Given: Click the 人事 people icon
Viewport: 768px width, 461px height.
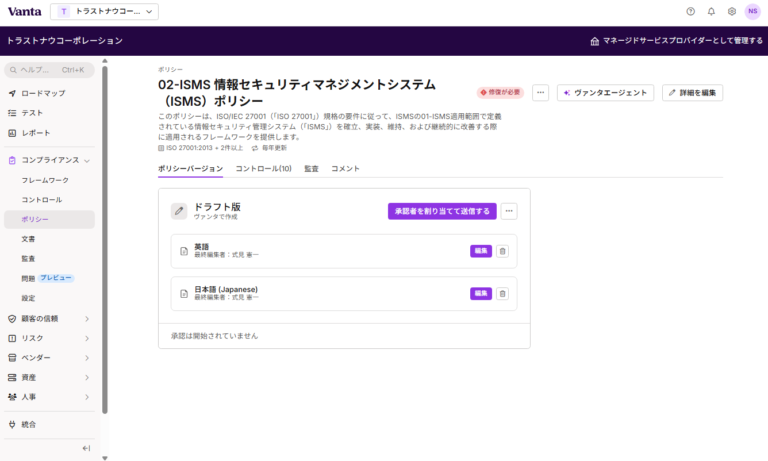Looking at the screenshot, I should 12,397.
